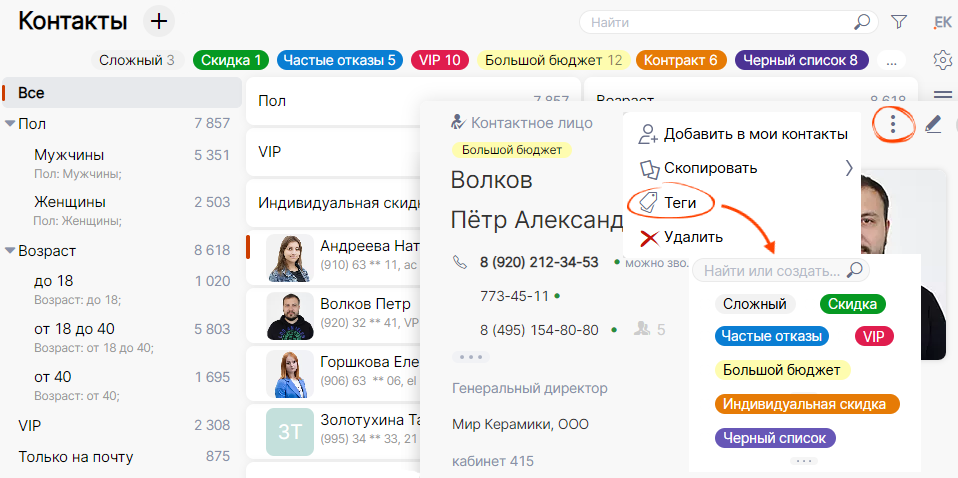Screen dimensions: 958x478
Task: Expand the Скопировать submenu arrow
Action: (x=849, y=168)
